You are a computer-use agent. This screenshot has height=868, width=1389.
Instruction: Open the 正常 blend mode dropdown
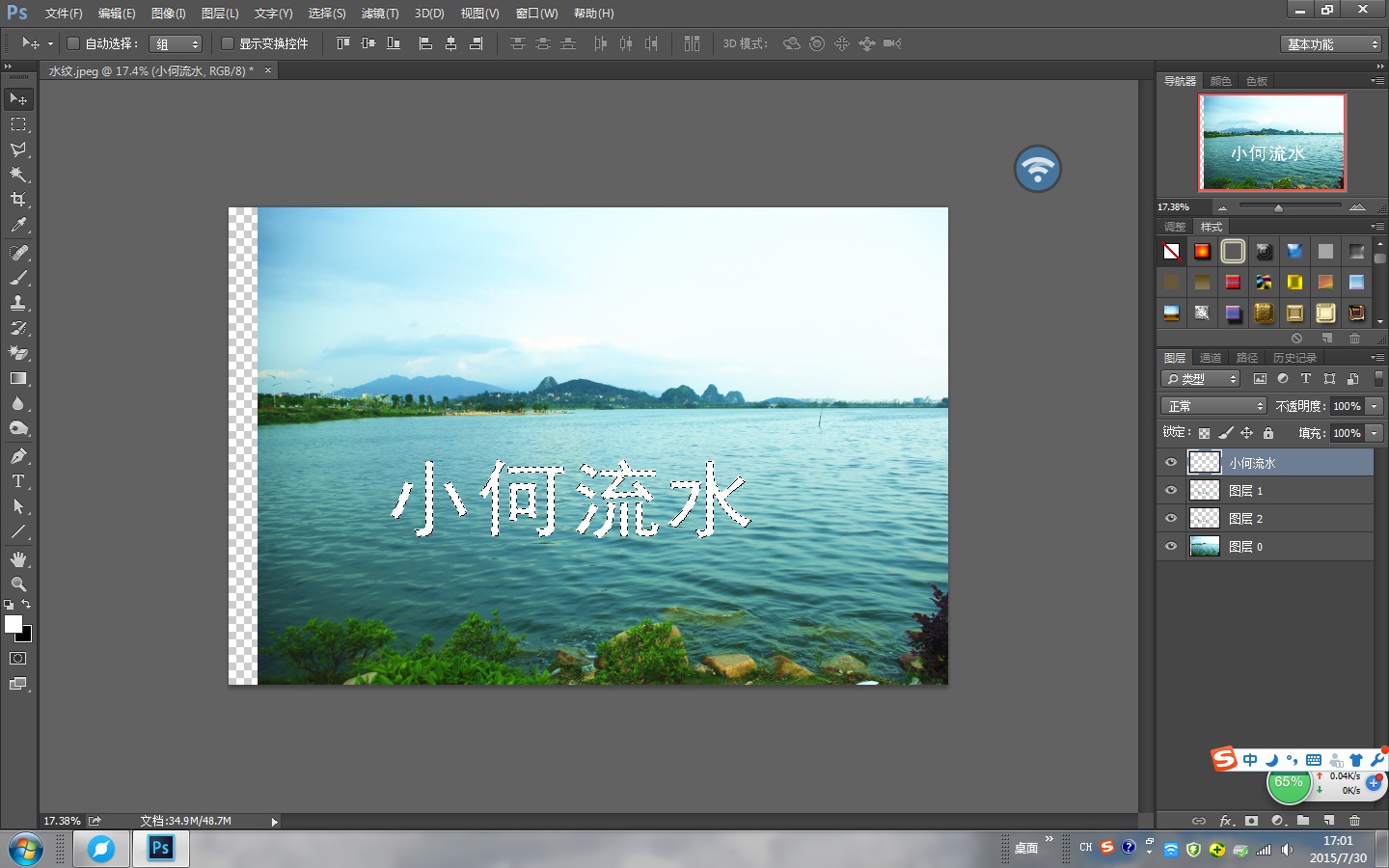coord(1212,406)
